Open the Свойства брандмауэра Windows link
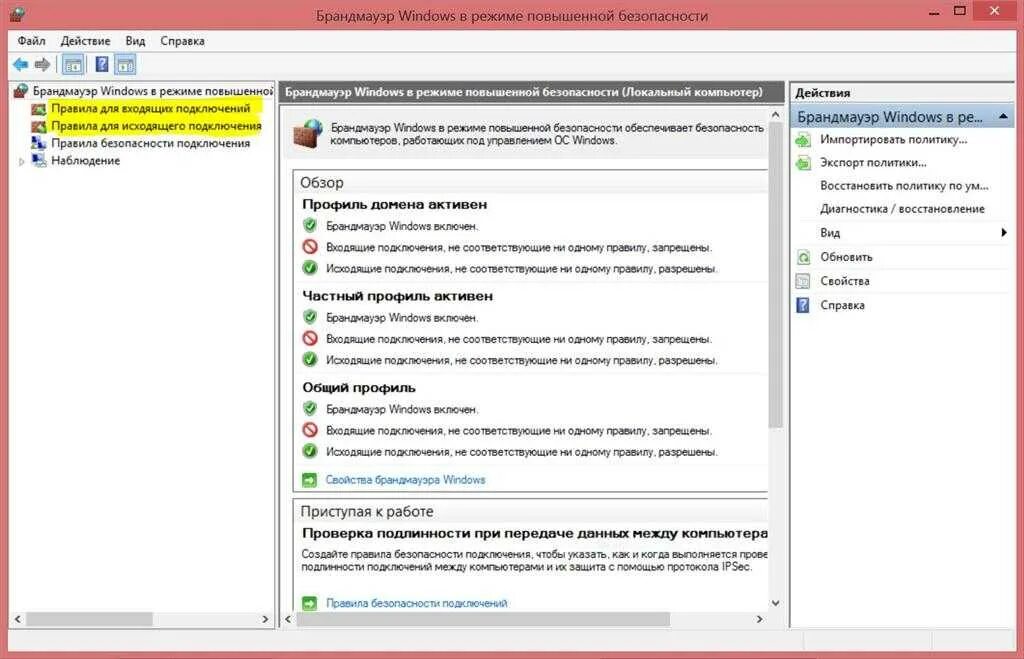This screenshot has height=659, width=1024. (x=406, y=480)
